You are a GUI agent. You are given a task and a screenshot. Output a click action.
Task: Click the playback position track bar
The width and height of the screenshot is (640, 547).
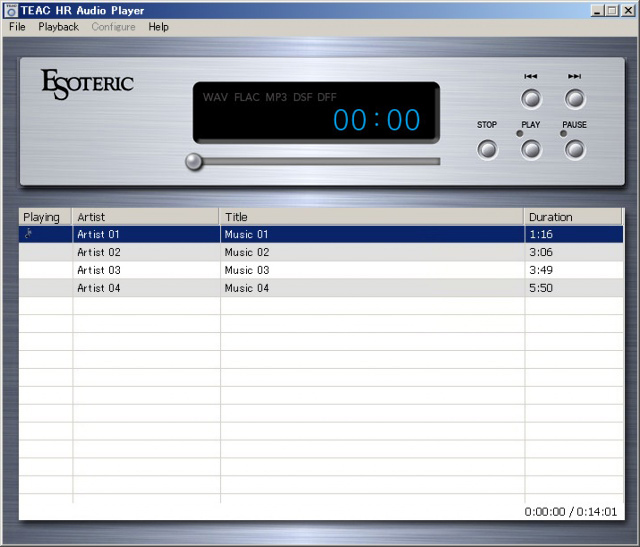[316, 162]
